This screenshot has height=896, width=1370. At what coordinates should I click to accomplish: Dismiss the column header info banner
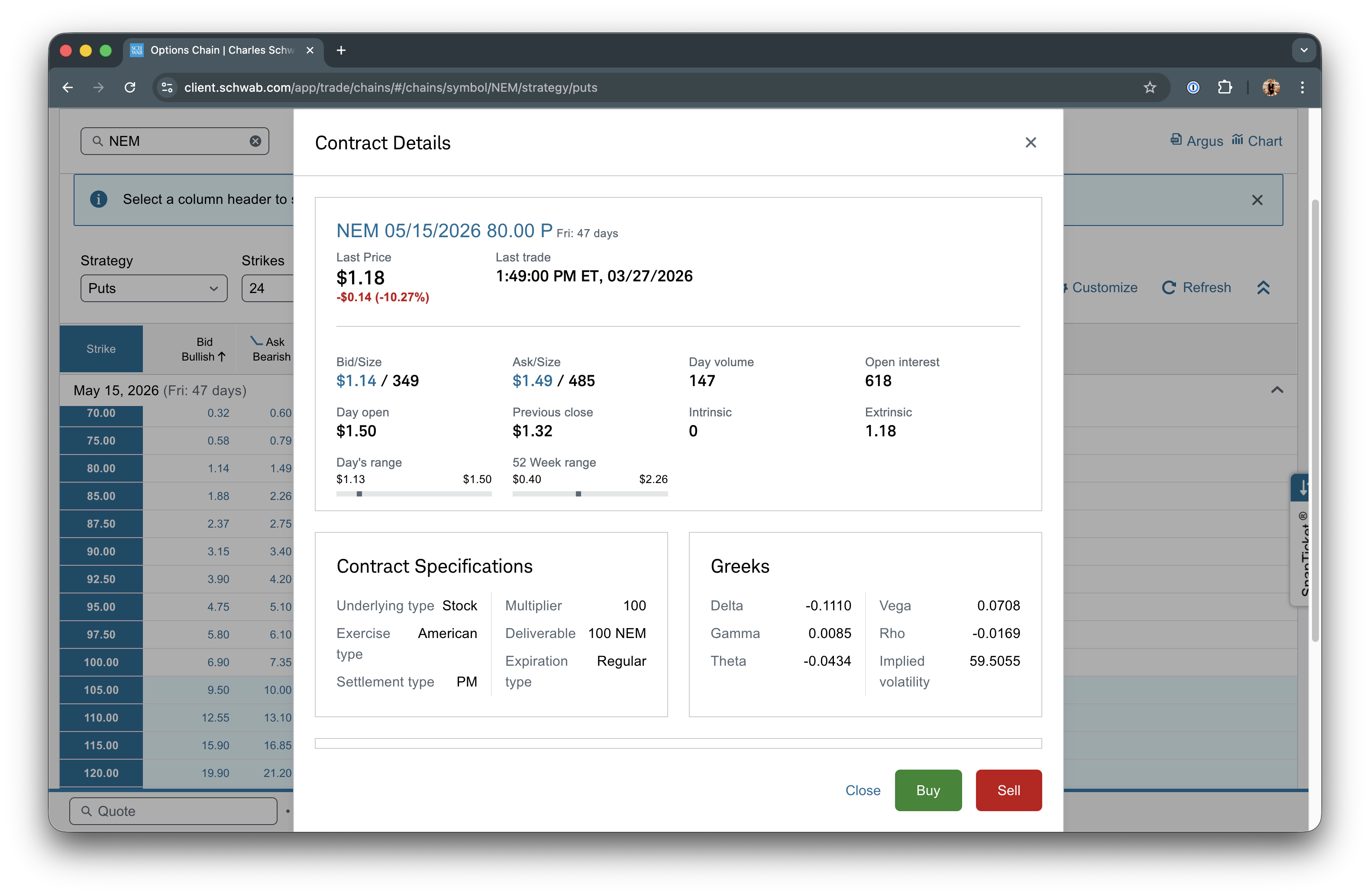pos(1257,200)
